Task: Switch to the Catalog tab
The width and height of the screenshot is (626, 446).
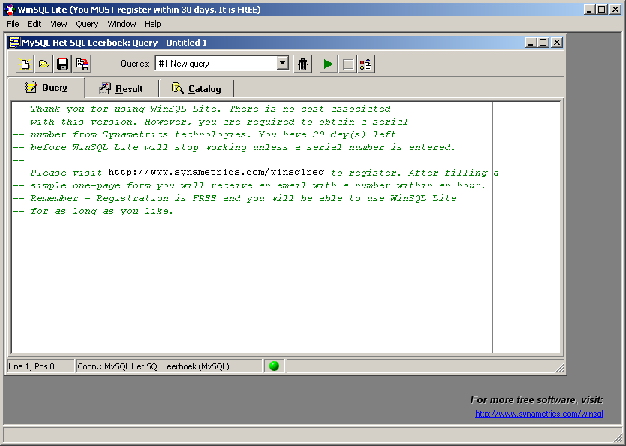Action: 196,89
